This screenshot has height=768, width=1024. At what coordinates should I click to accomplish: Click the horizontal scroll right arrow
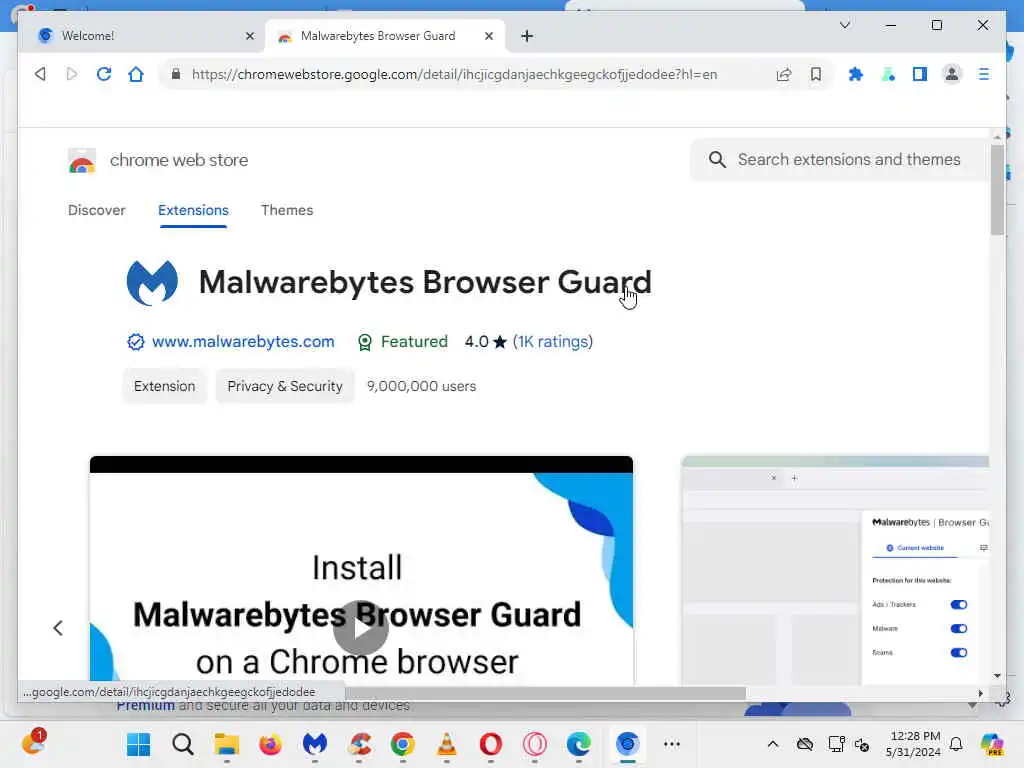click(980, 694)
